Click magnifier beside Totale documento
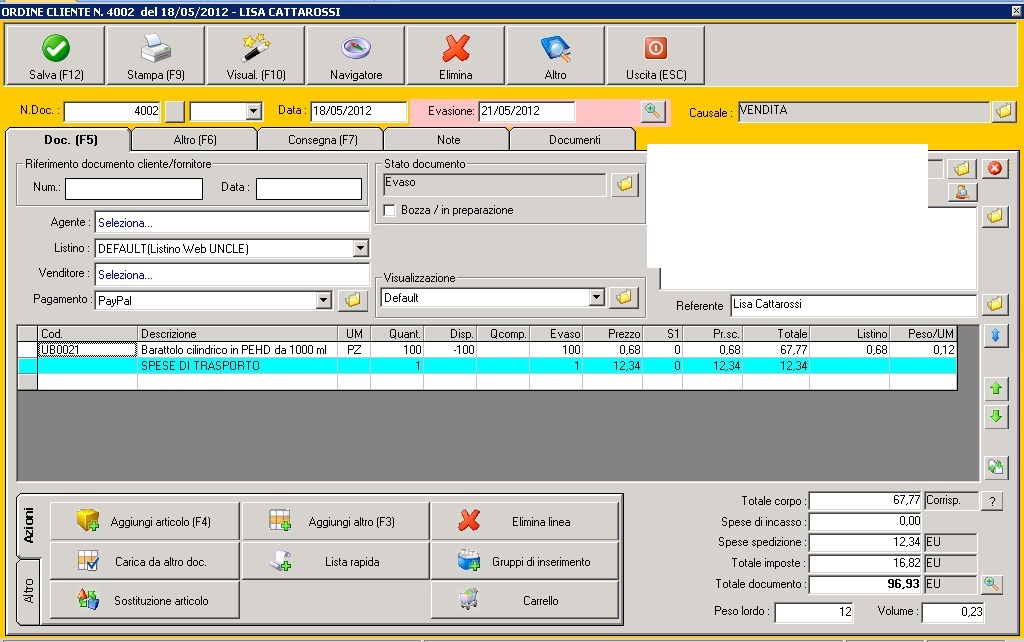The image size is (1024, 642). point(991,584)
